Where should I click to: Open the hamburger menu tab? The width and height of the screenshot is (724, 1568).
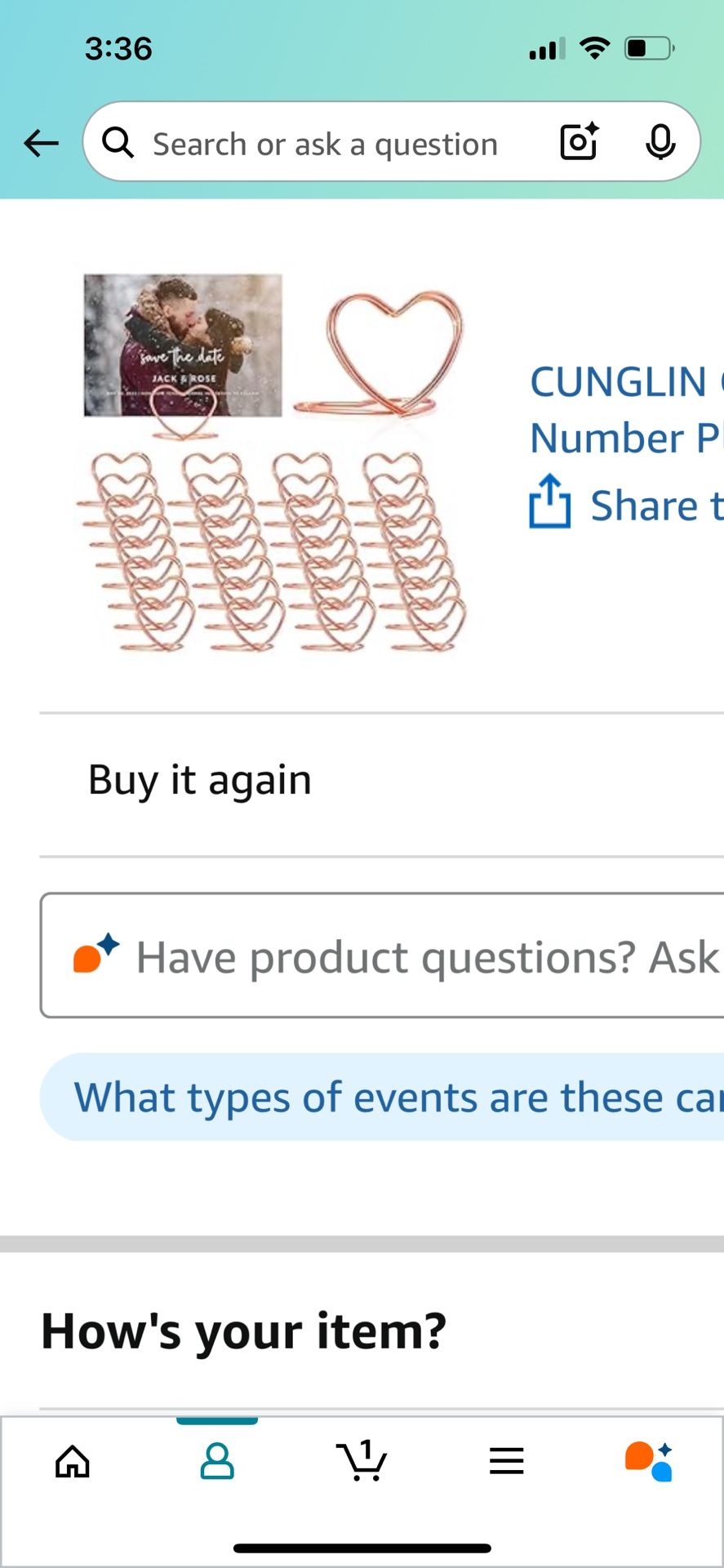tap(507, 1461)
